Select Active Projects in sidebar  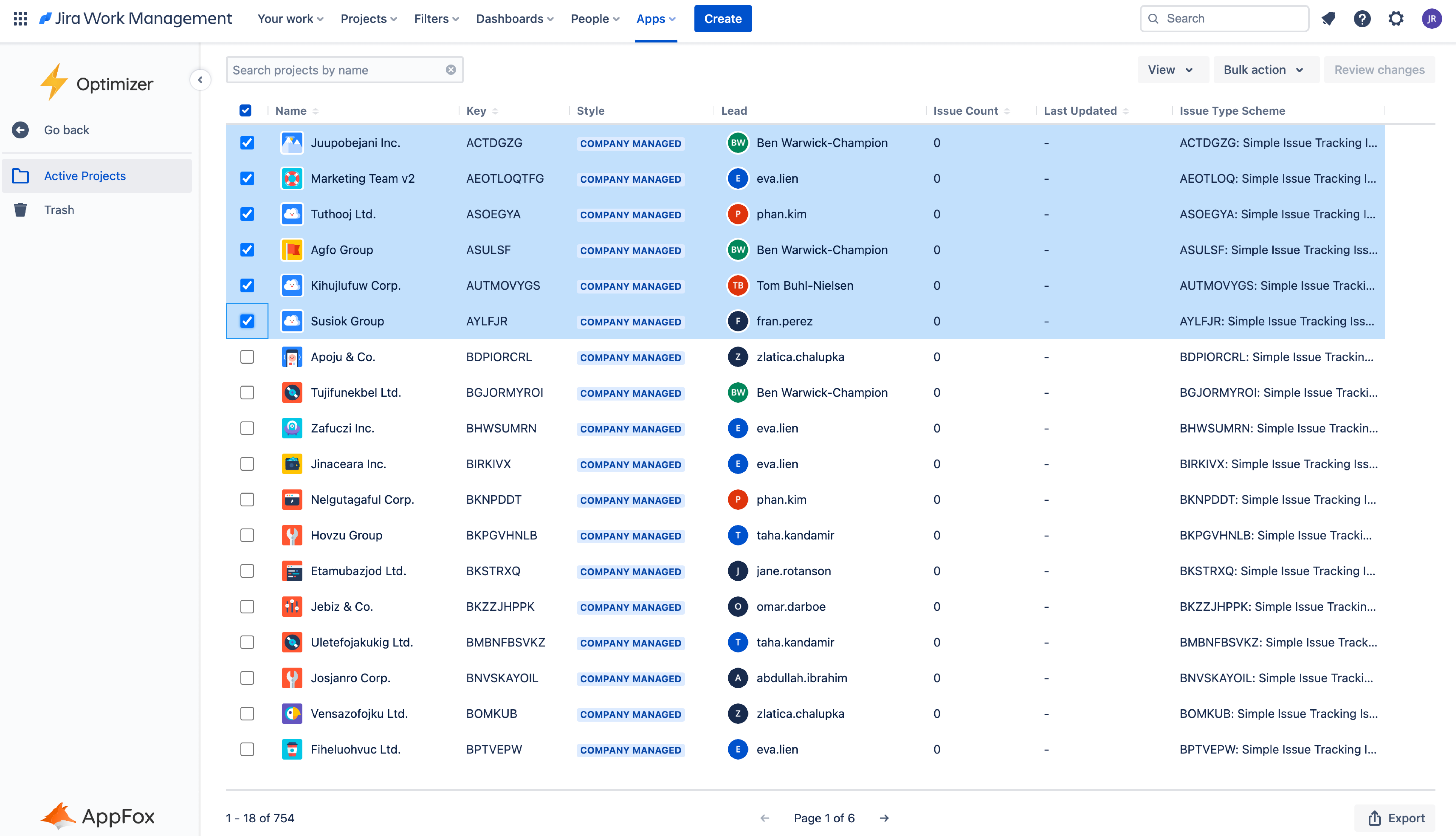(85, 176)
